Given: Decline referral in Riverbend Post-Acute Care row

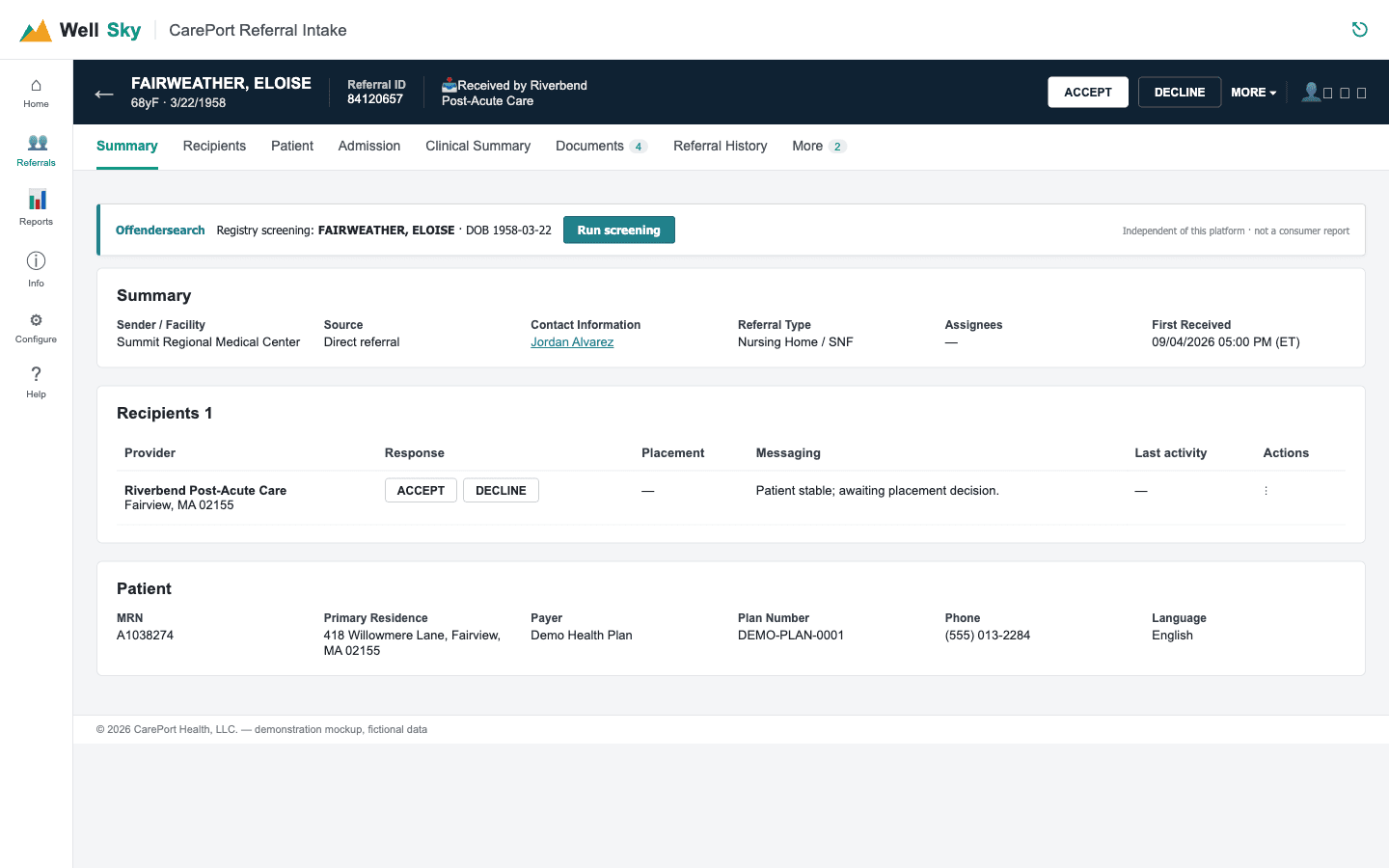Looking at the screenshot, I should pyautogui.click(x=501, y=491).
